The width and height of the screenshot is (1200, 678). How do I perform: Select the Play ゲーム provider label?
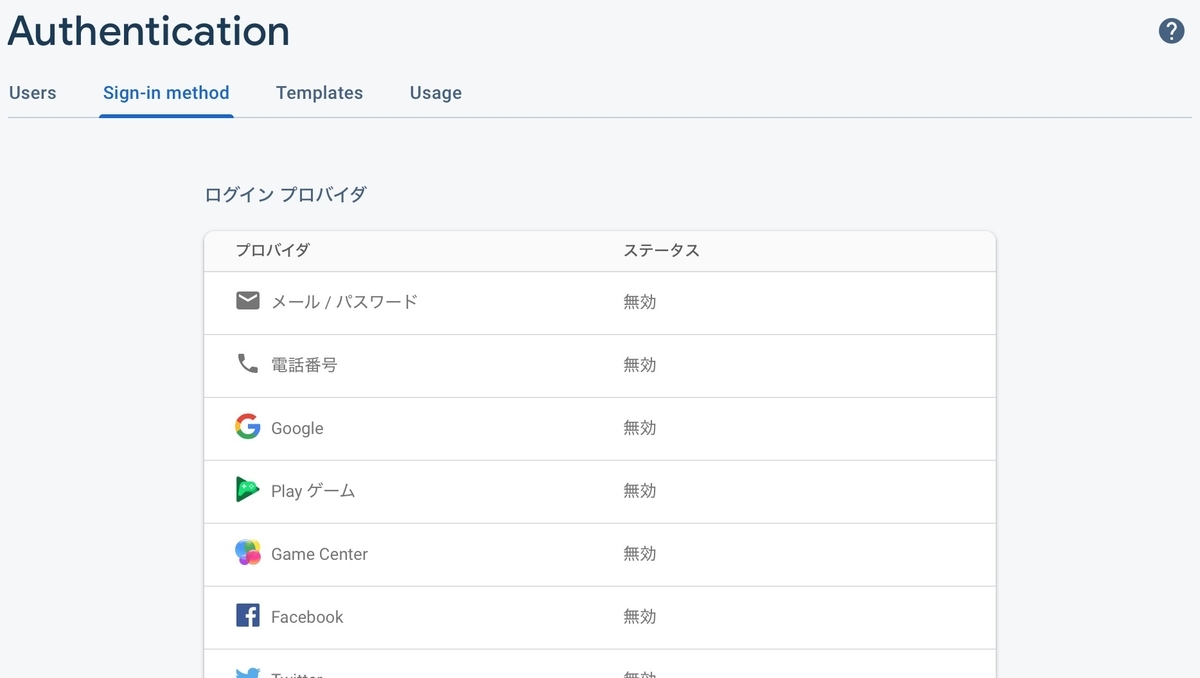pos(313,491)
